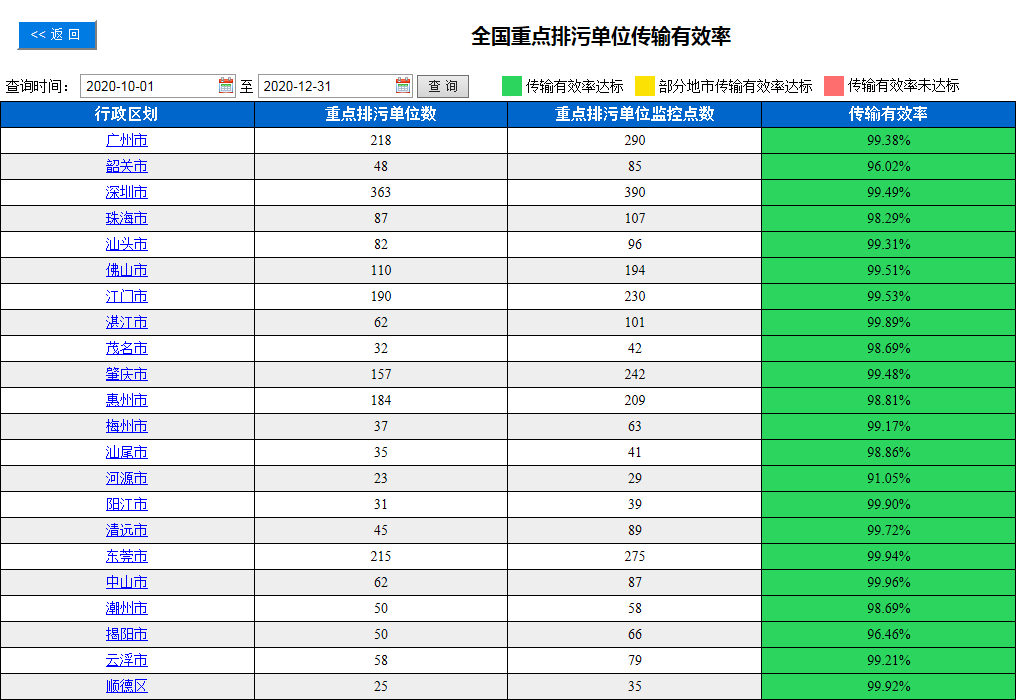The height and width of the screenshot is (700, 1021).
Task: Click yellow legend swatch 部分地市传输有效率达标
Action: (x=645, y=86)
